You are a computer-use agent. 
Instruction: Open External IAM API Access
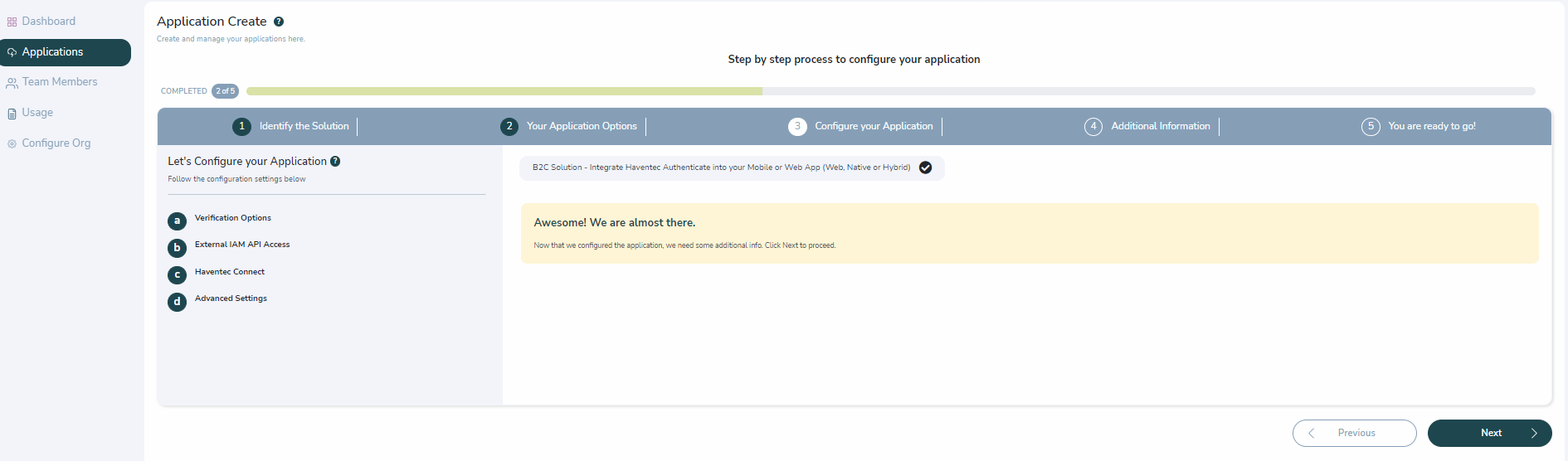coord(242,245)
